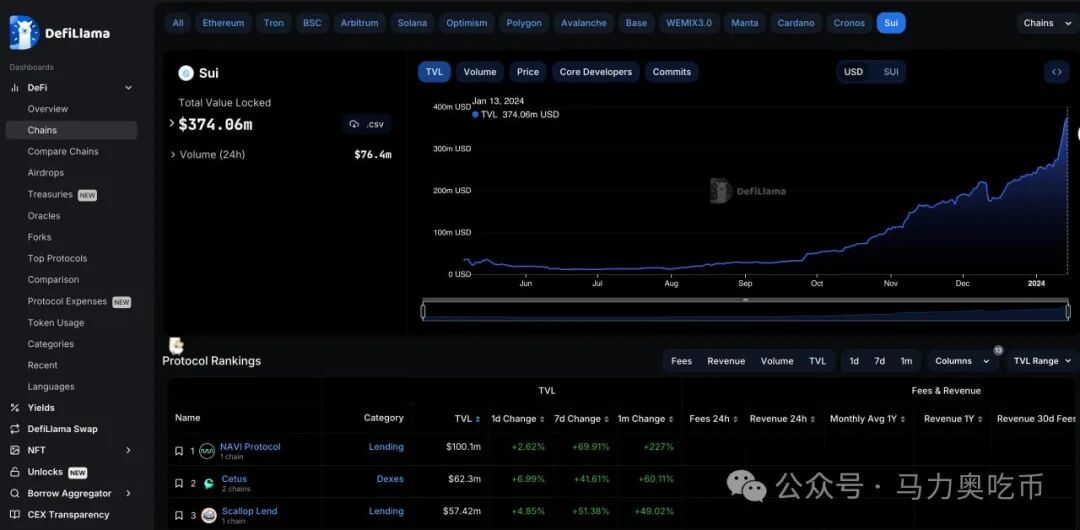Sort table by 1d Change column
Image resolution: width=1080 pixels, height=530 pixels.
517,418
